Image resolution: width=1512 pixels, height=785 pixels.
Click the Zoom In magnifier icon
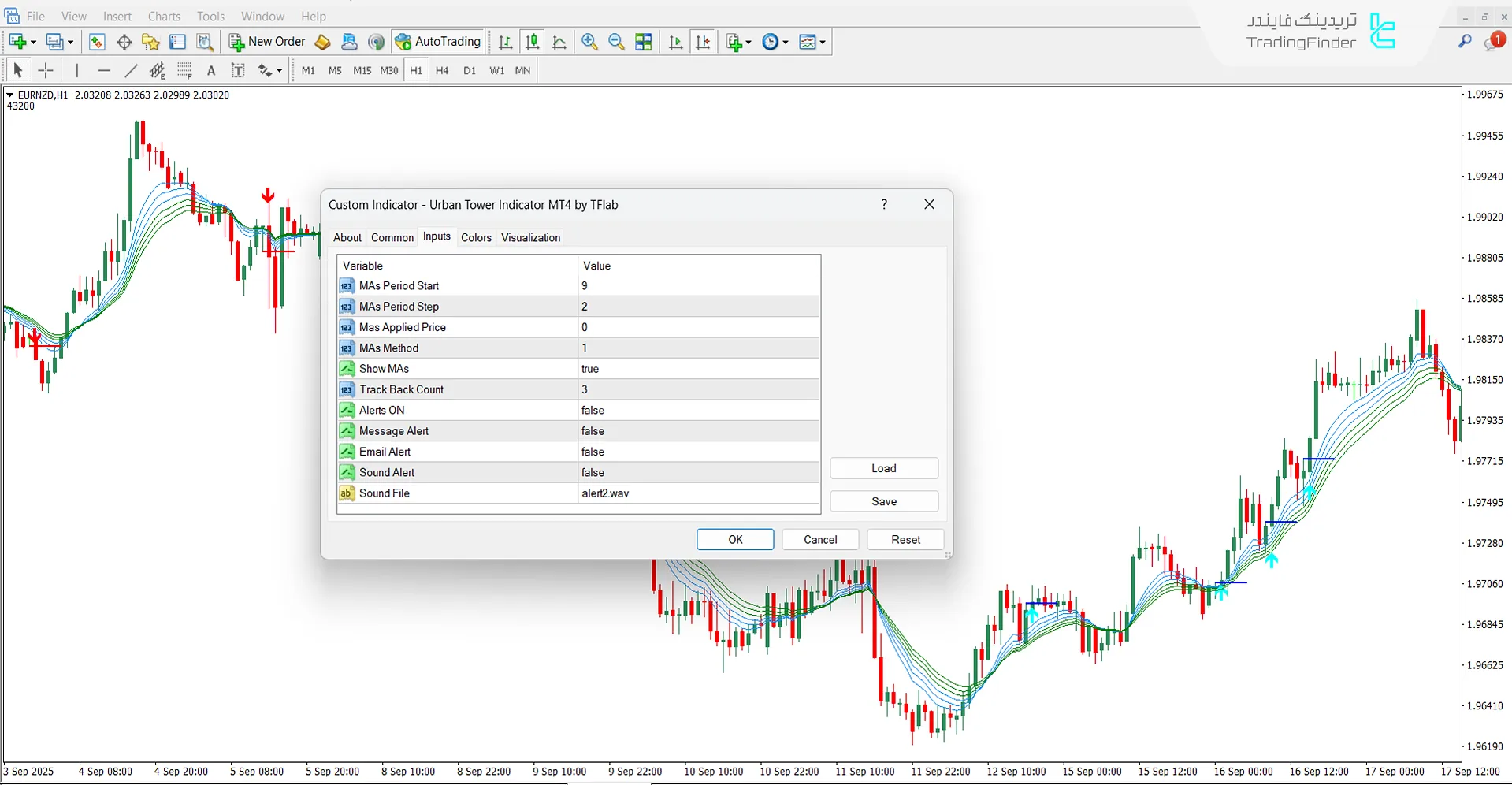click(589, 43)
